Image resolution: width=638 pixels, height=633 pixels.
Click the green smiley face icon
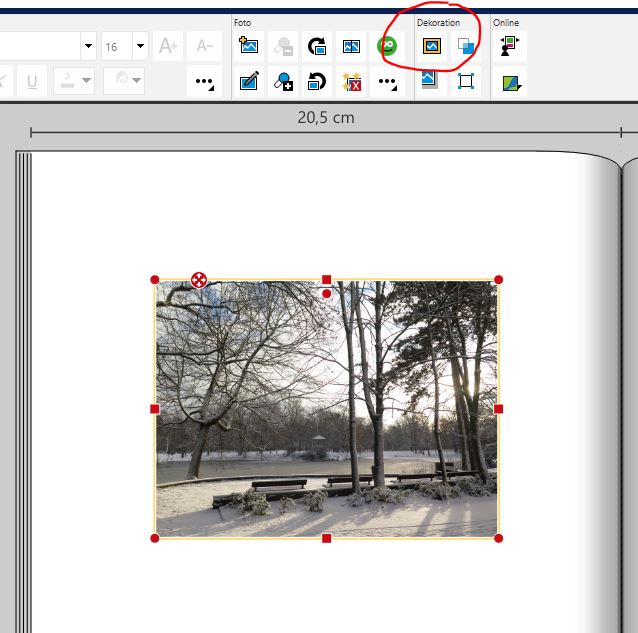pyautogui.click(x=387, y=46)
